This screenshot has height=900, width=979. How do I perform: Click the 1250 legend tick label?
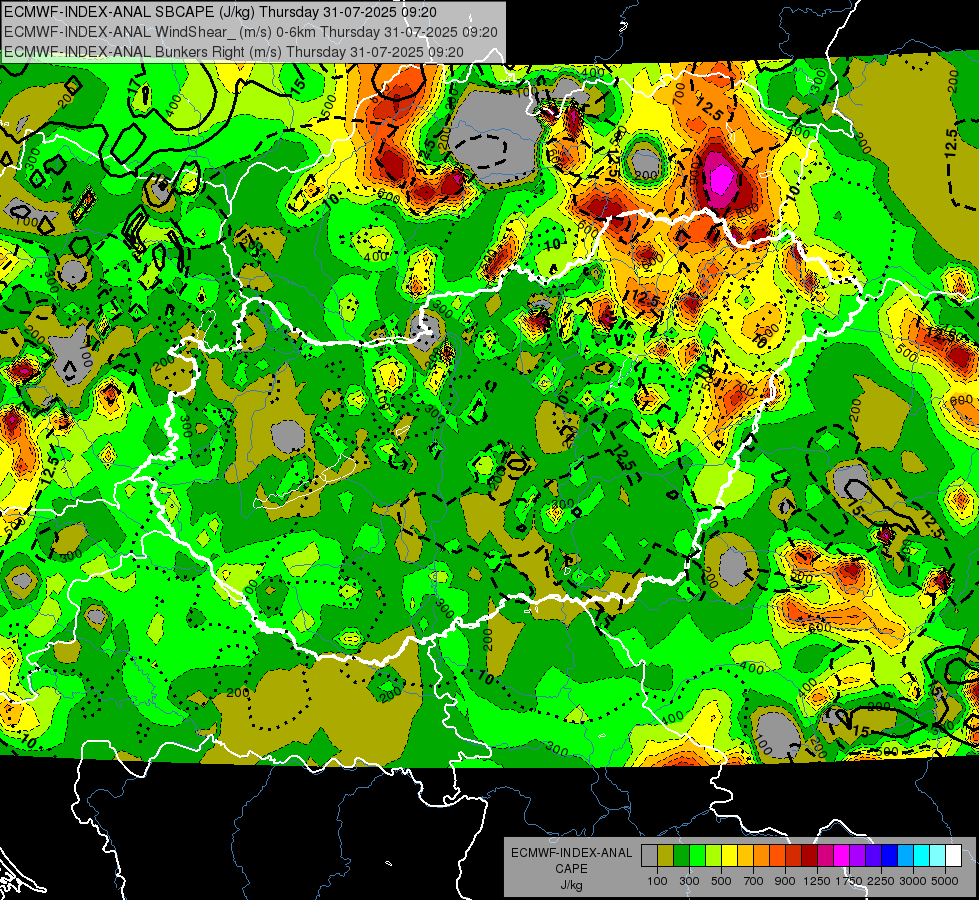(817, 881)
